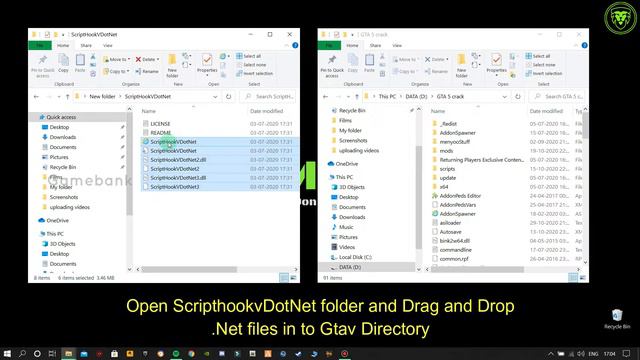640x360 pixels.
Task: Create New folder in ScriptHookVDotNet window
Action: (x=172, y=65)
